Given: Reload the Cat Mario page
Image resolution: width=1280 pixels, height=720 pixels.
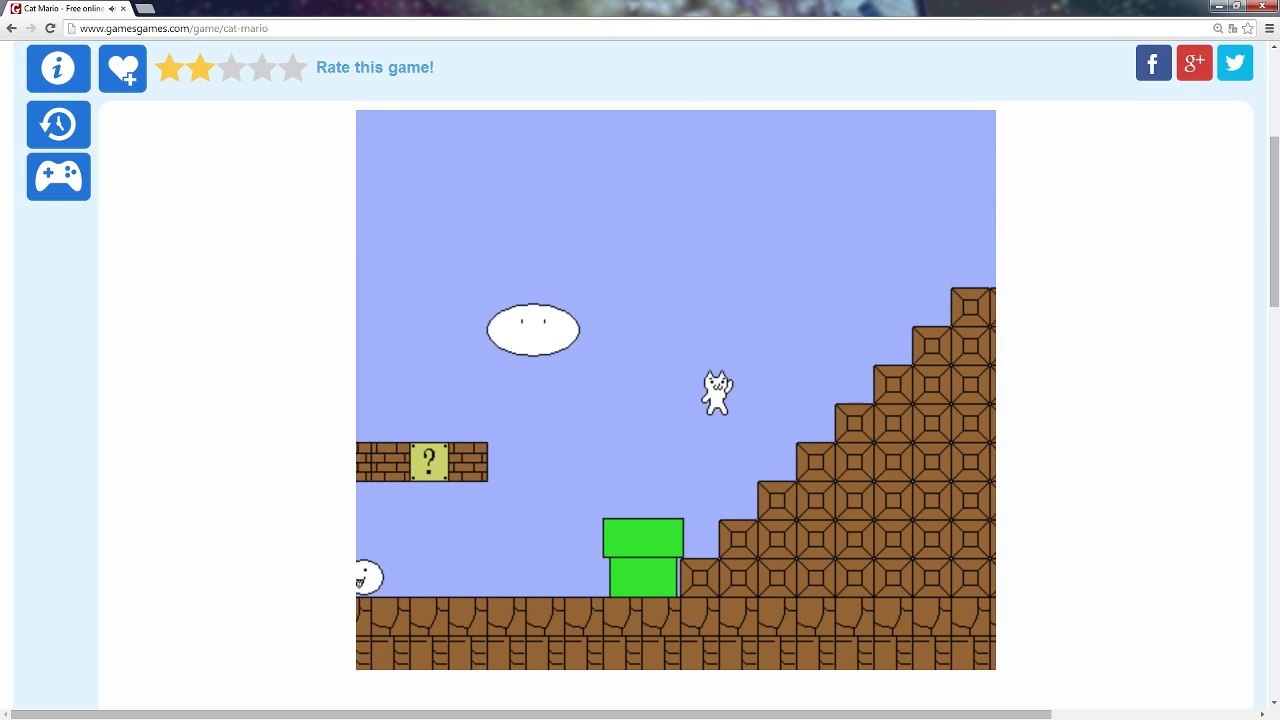Looking at the screenshot, I should [x=50, y=28].
